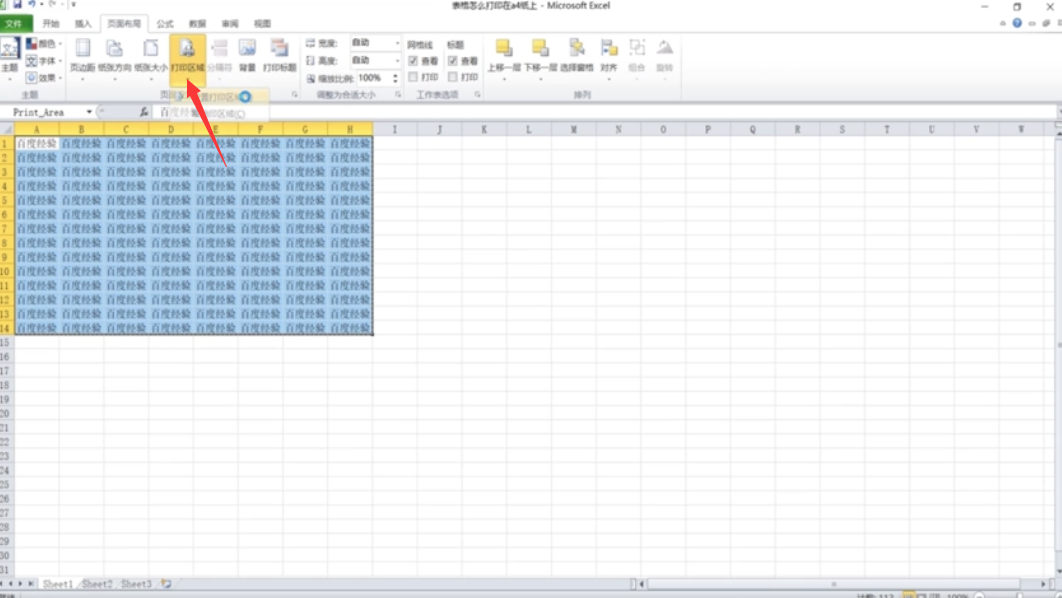Click the 打印标题 Print Titles button
Image resolution: width=1062 pixels, height=598 pixels.
[x=280, y=58]
